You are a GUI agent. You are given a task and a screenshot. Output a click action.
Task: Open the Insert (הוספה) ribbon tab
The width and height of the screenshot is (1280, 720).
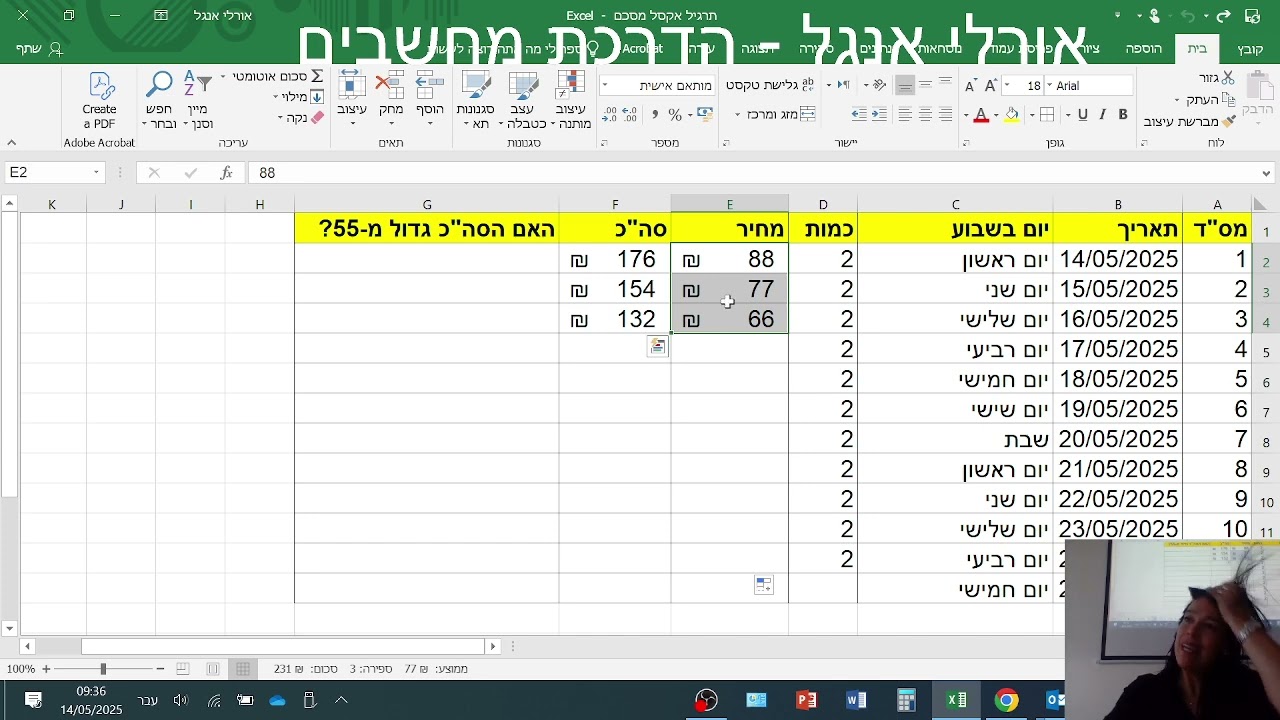coord(1143,49)
